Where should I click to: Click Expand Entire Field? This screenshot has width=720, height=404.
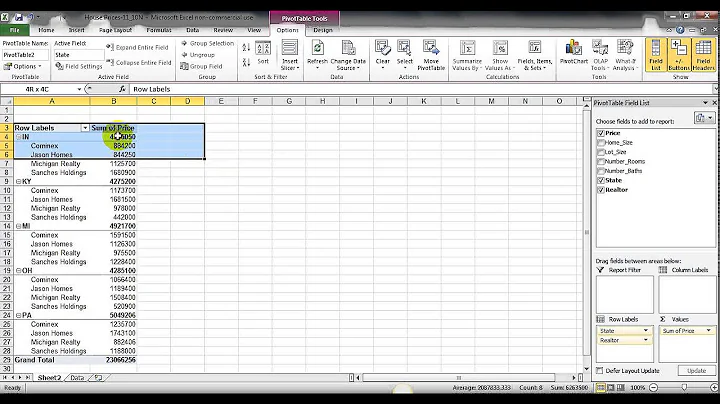point(137,47)
